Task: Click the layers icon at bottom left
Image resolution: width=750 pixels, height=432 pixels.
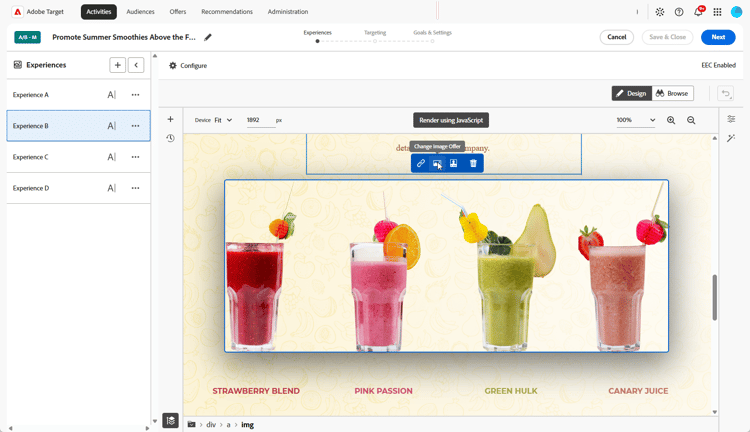Action: tap(171, 421)
